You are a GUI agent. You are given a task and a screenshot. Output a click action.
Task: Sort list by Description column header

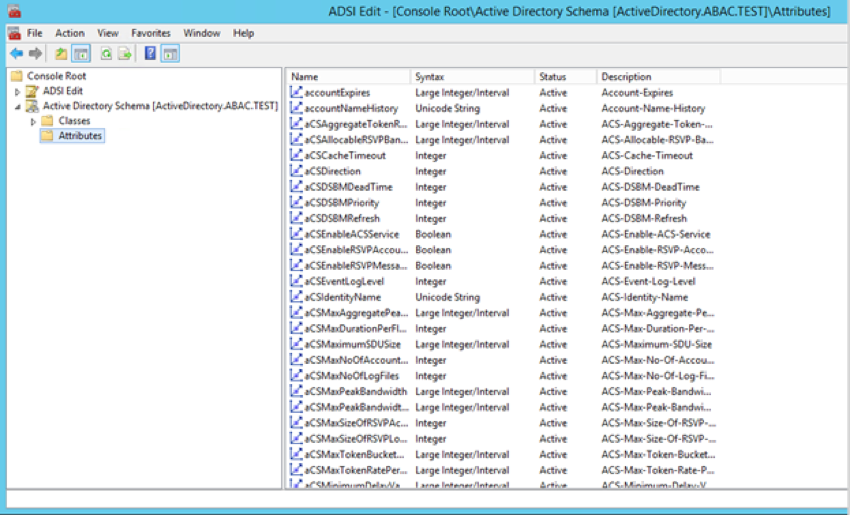(659, 76)
